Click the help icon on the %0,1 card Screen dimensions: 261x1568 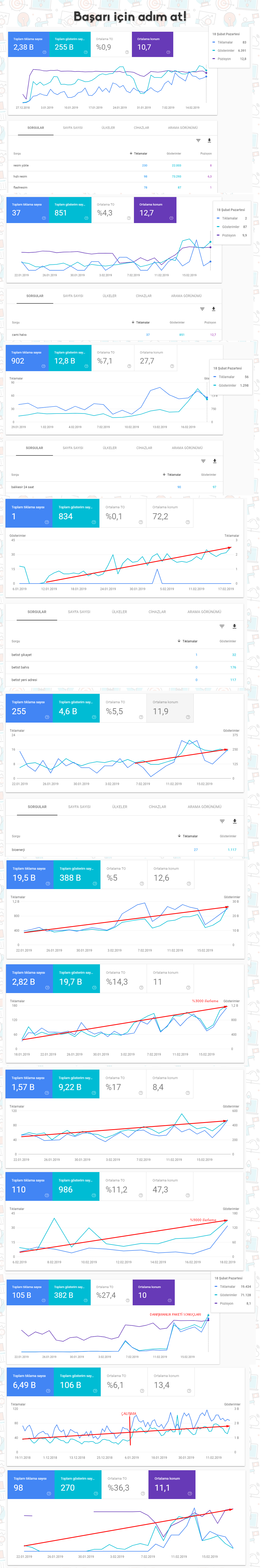140,522
